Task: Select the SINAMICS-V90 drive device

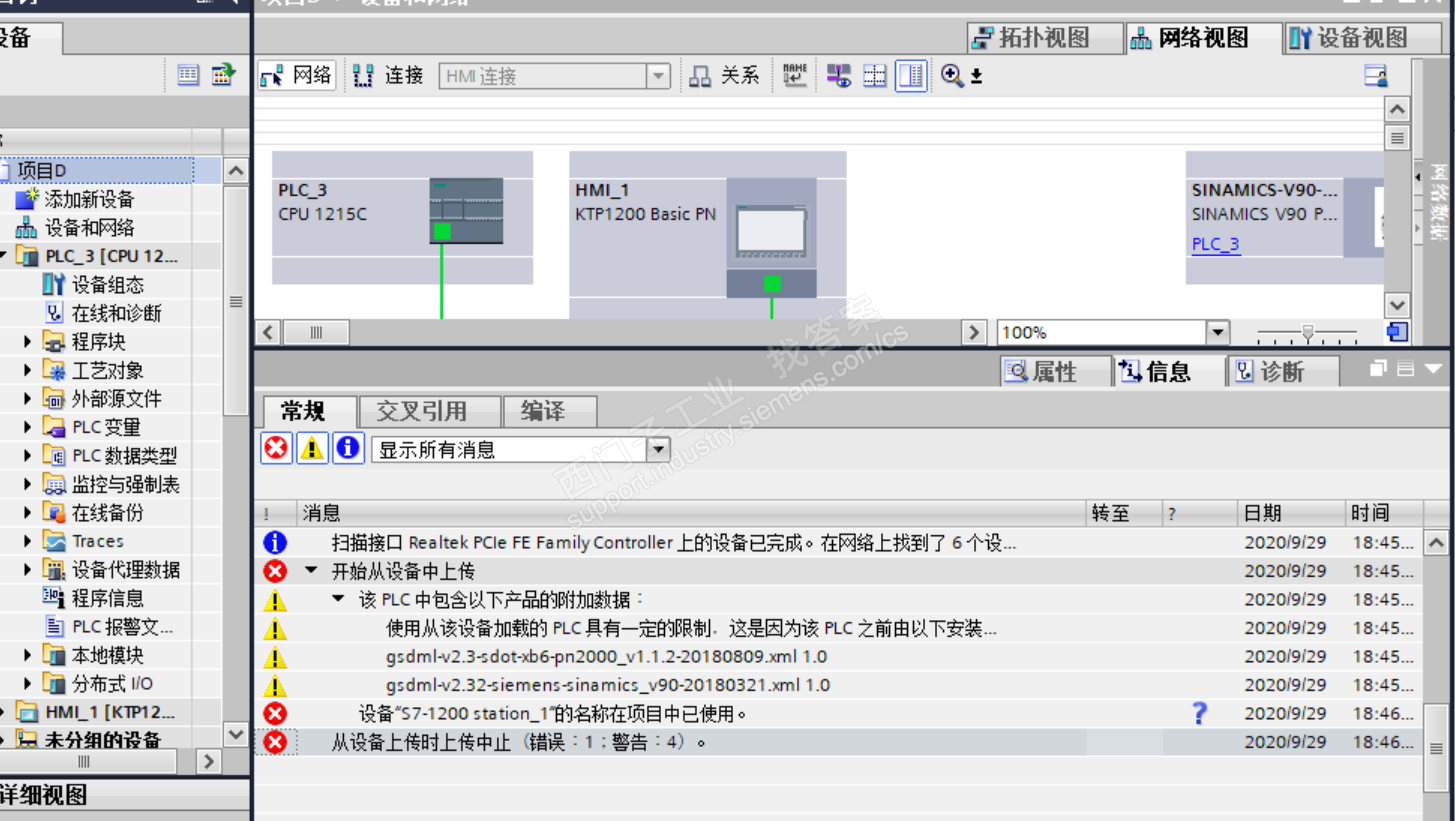Action: (x=1284, y=217)
